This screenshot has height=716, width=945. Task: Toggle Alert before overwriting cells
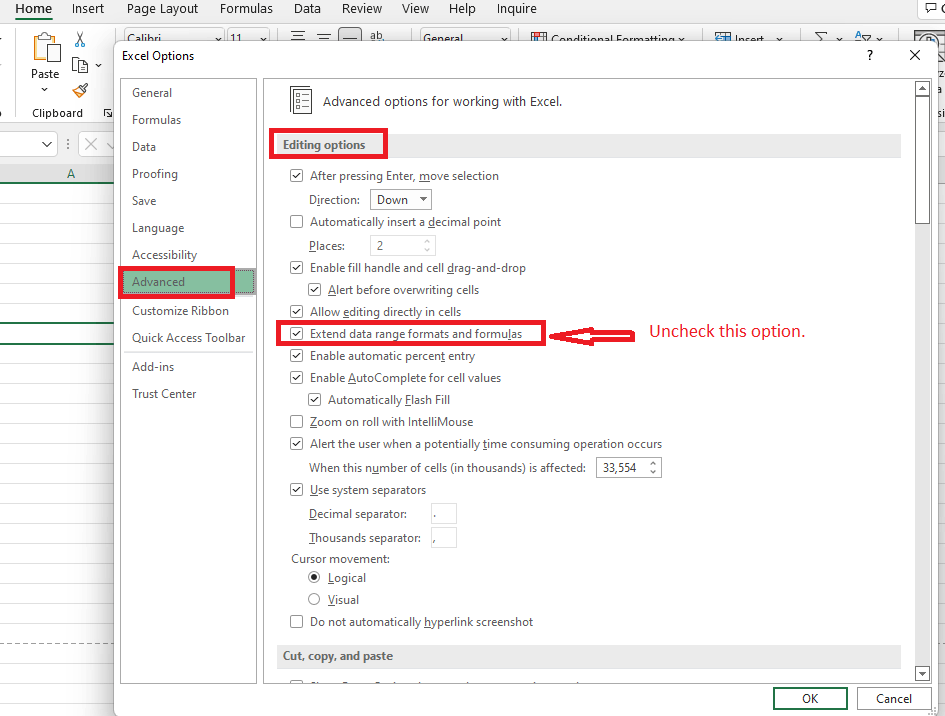coord(315,290)
